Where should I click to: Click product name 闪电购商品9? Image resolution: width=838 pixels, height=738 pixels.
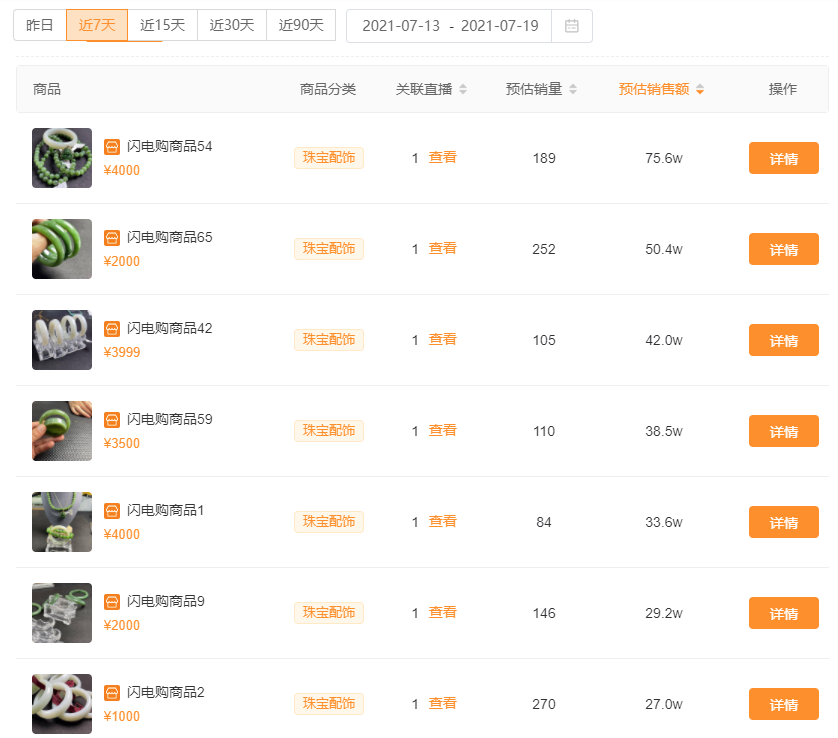click(x=166, y=602)
